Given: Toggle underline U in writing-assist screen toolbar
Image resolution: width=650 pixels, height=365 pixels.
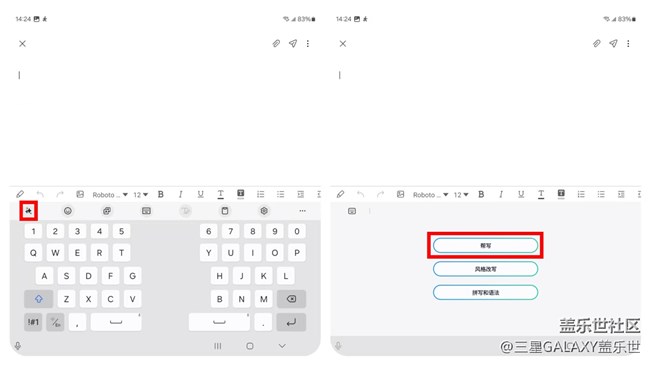Looking at the screenshot, I should [521, 194].
